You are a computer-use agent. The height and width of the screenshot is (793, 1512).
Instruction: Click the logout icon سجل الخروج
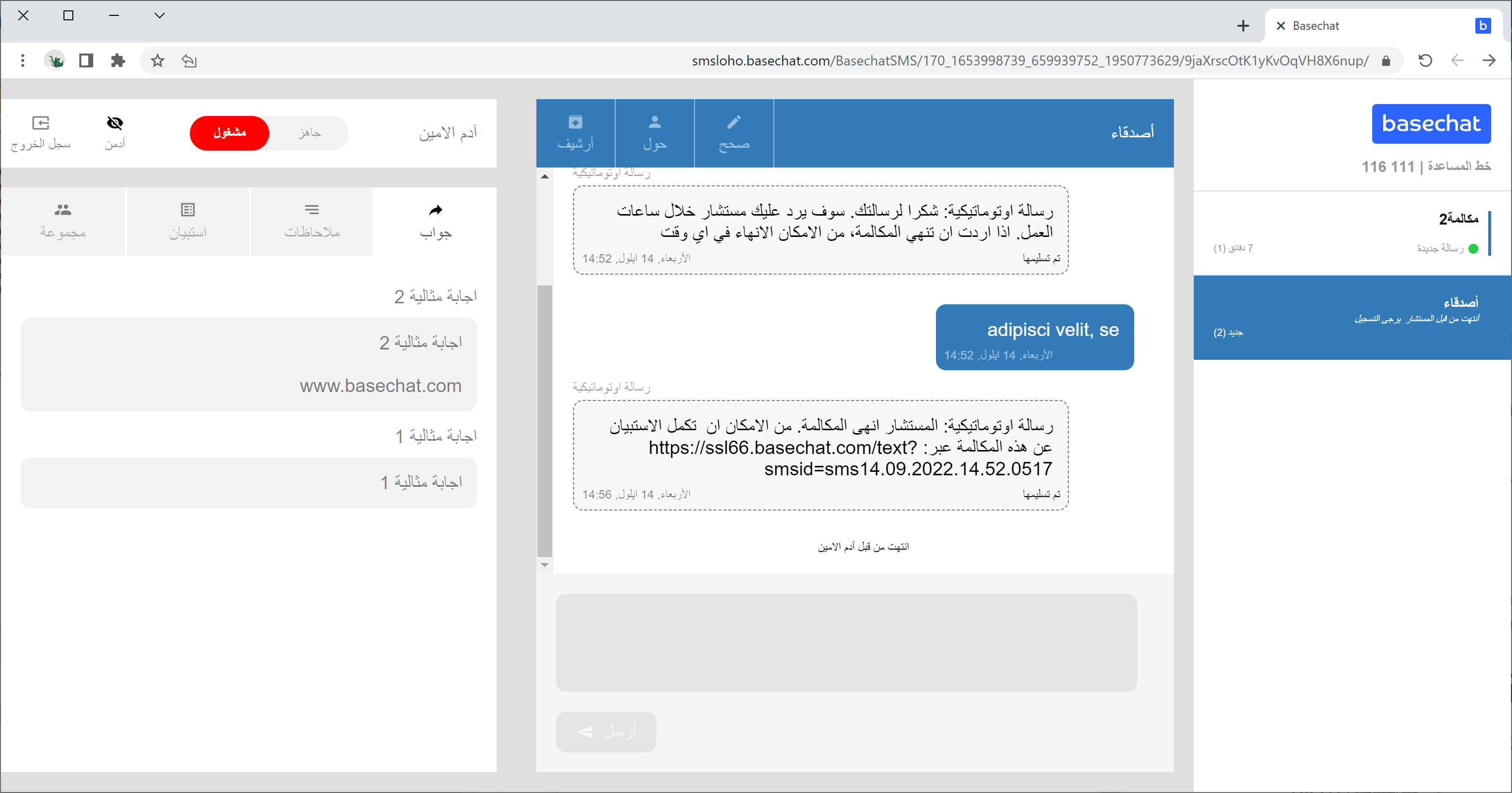tap(41, 123)
